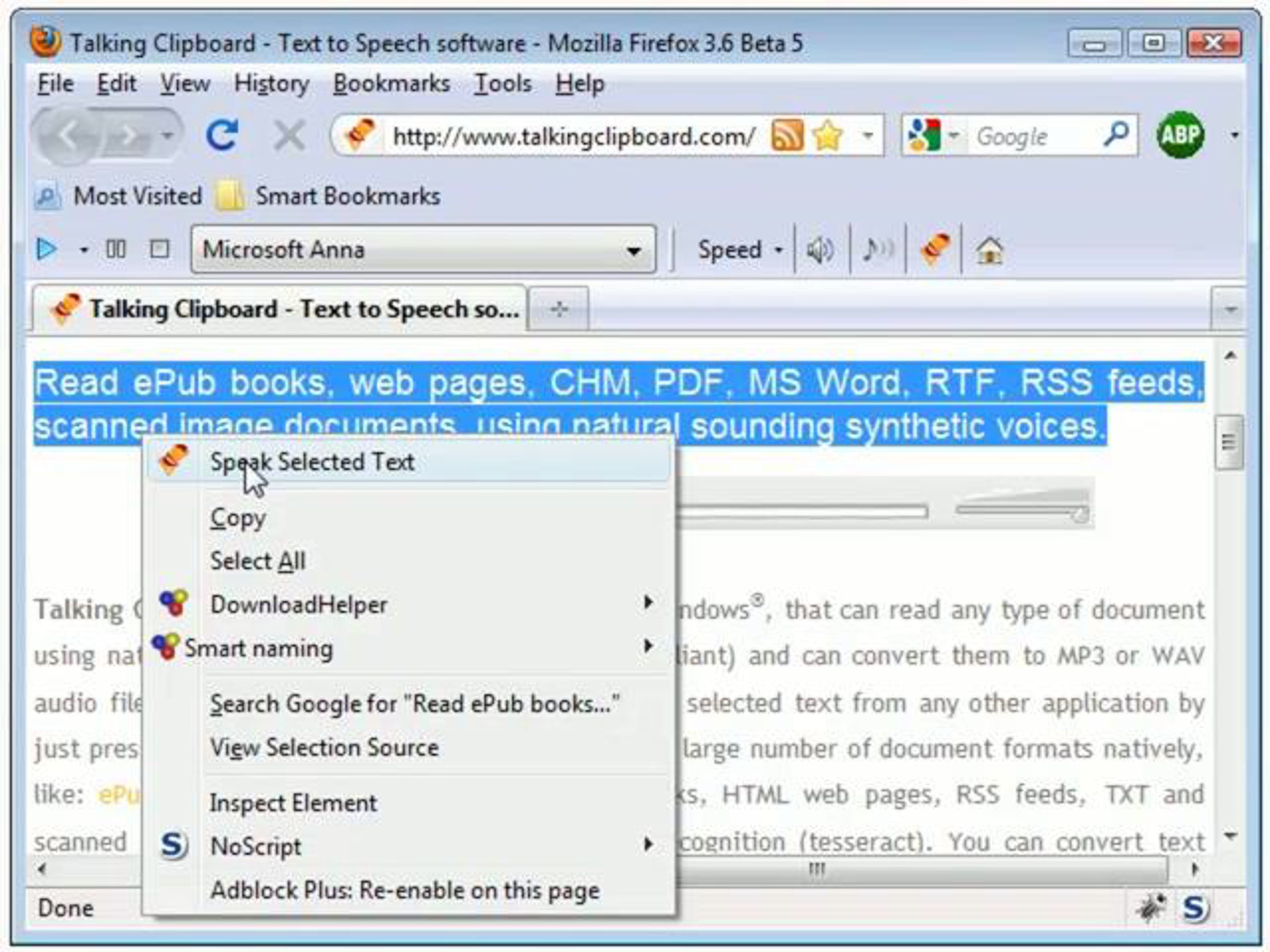The width and height of the screenshot is (1270, 952).
Task: Open the Smart Bookmarks folder
Action: point(328,196)
